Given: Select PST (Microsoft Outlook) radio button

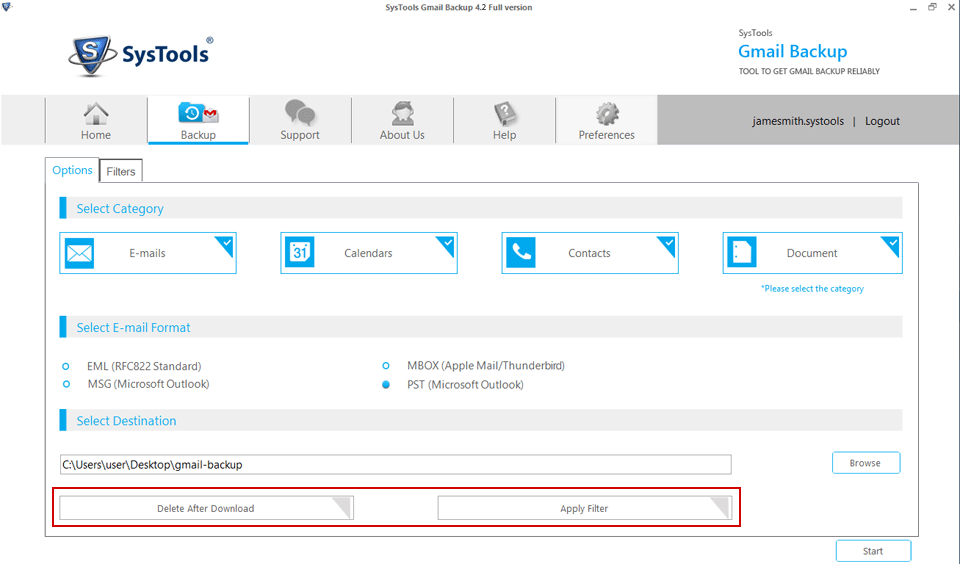Looking at the screenshot, I should coord(386,385).
